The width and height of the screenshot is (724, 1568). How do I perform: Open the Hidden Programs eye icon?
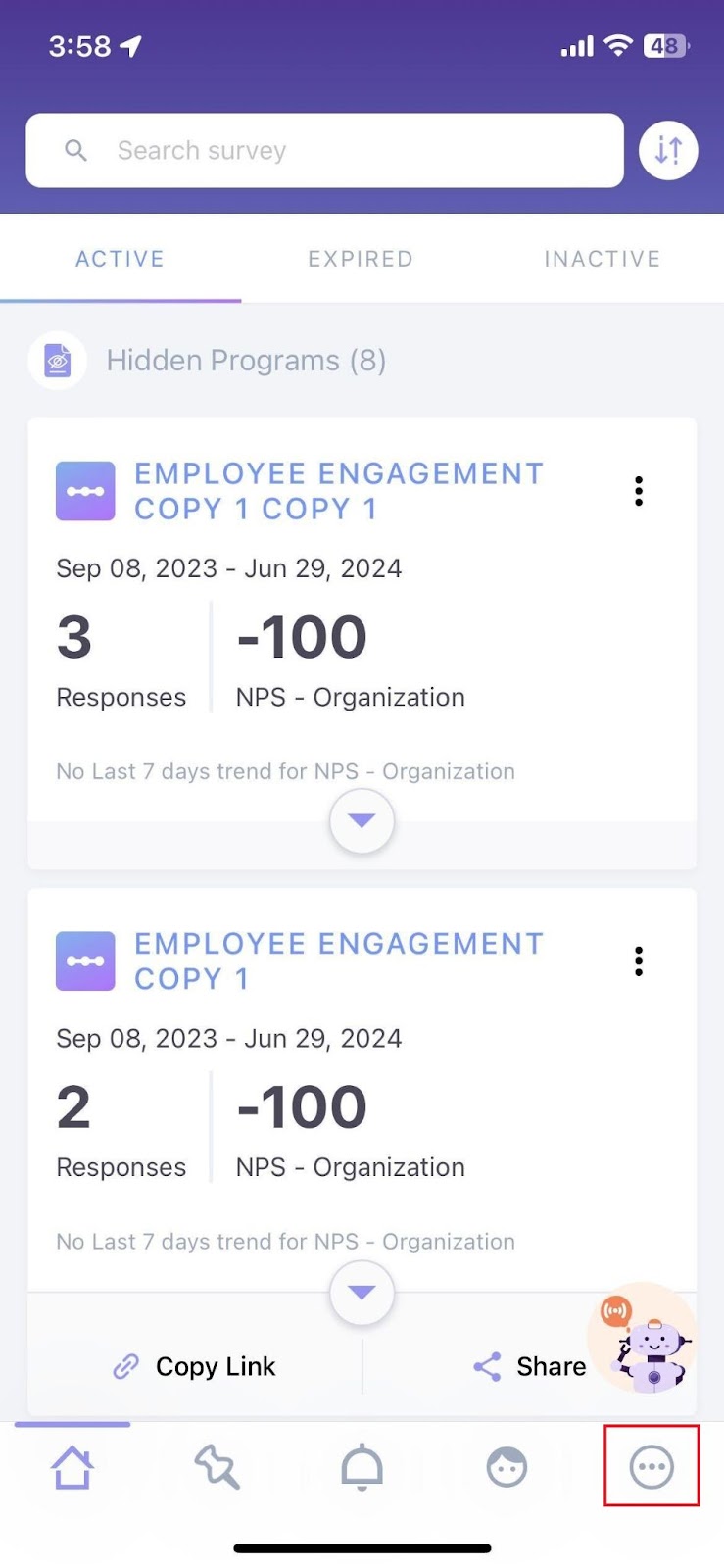click(58, 361)
